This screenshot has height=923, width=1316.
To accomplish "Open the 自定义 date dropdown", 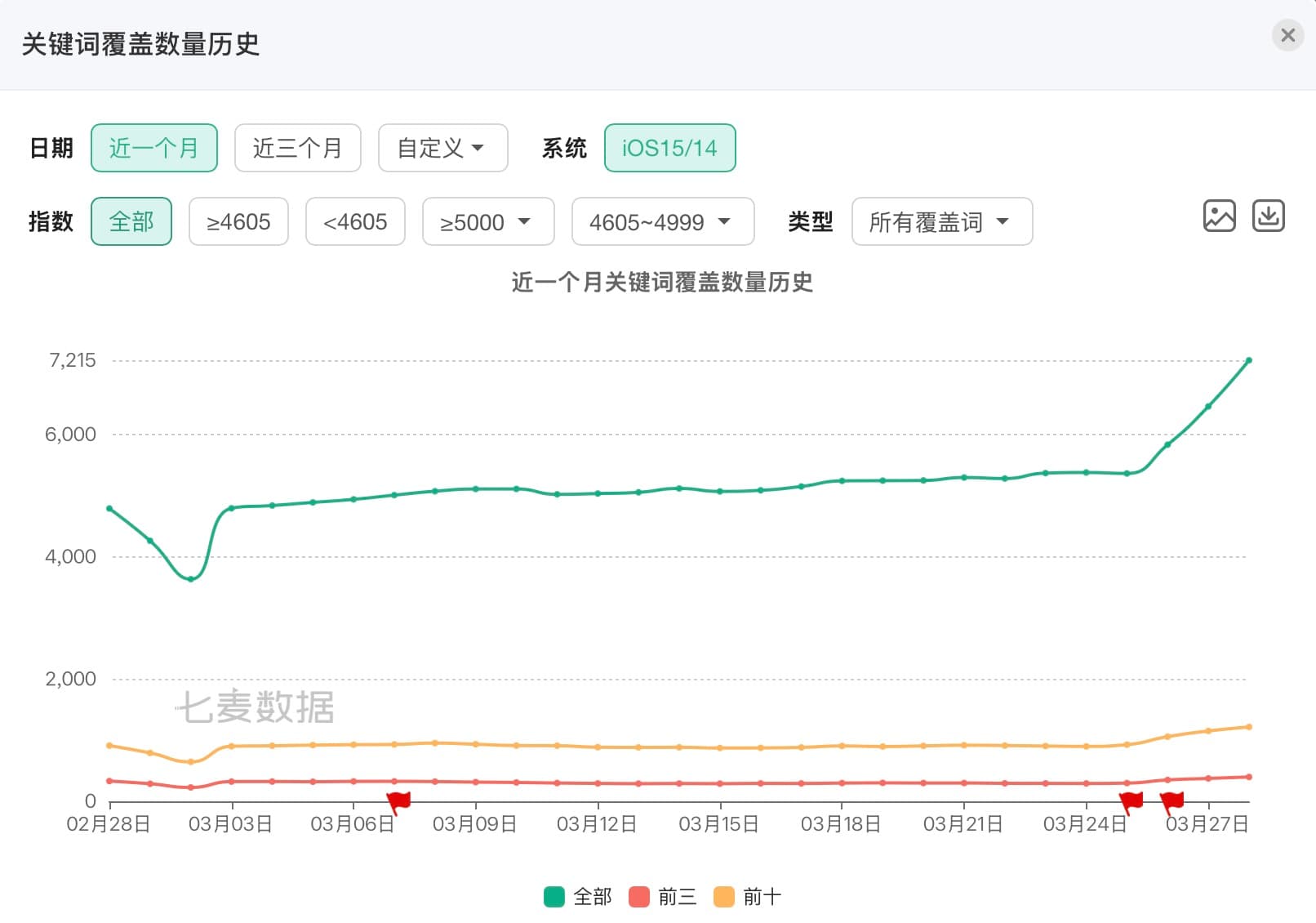I will click(442, 148).
